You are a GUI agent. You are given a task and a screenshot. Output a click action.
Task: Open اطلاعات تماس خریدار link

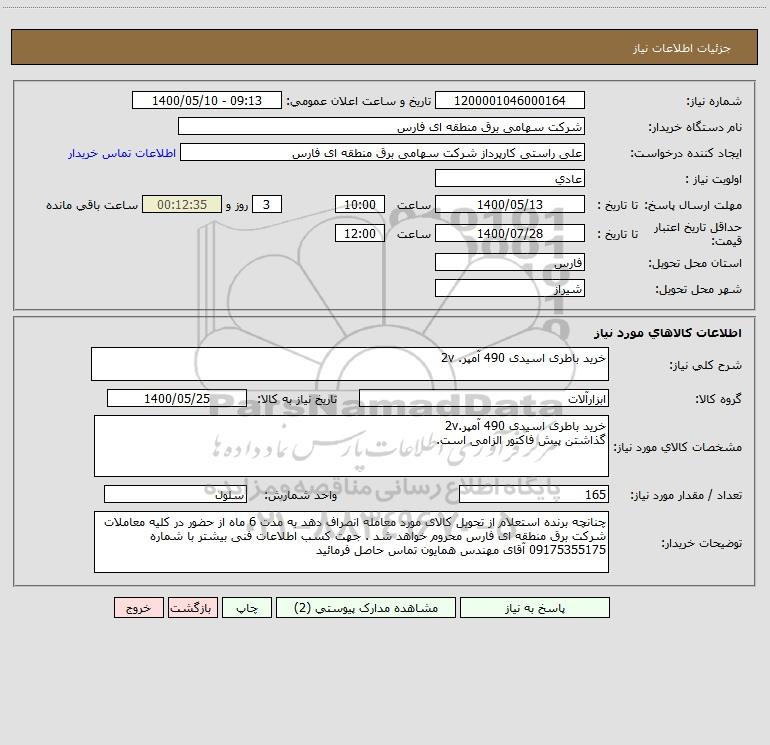pos(122,153)
